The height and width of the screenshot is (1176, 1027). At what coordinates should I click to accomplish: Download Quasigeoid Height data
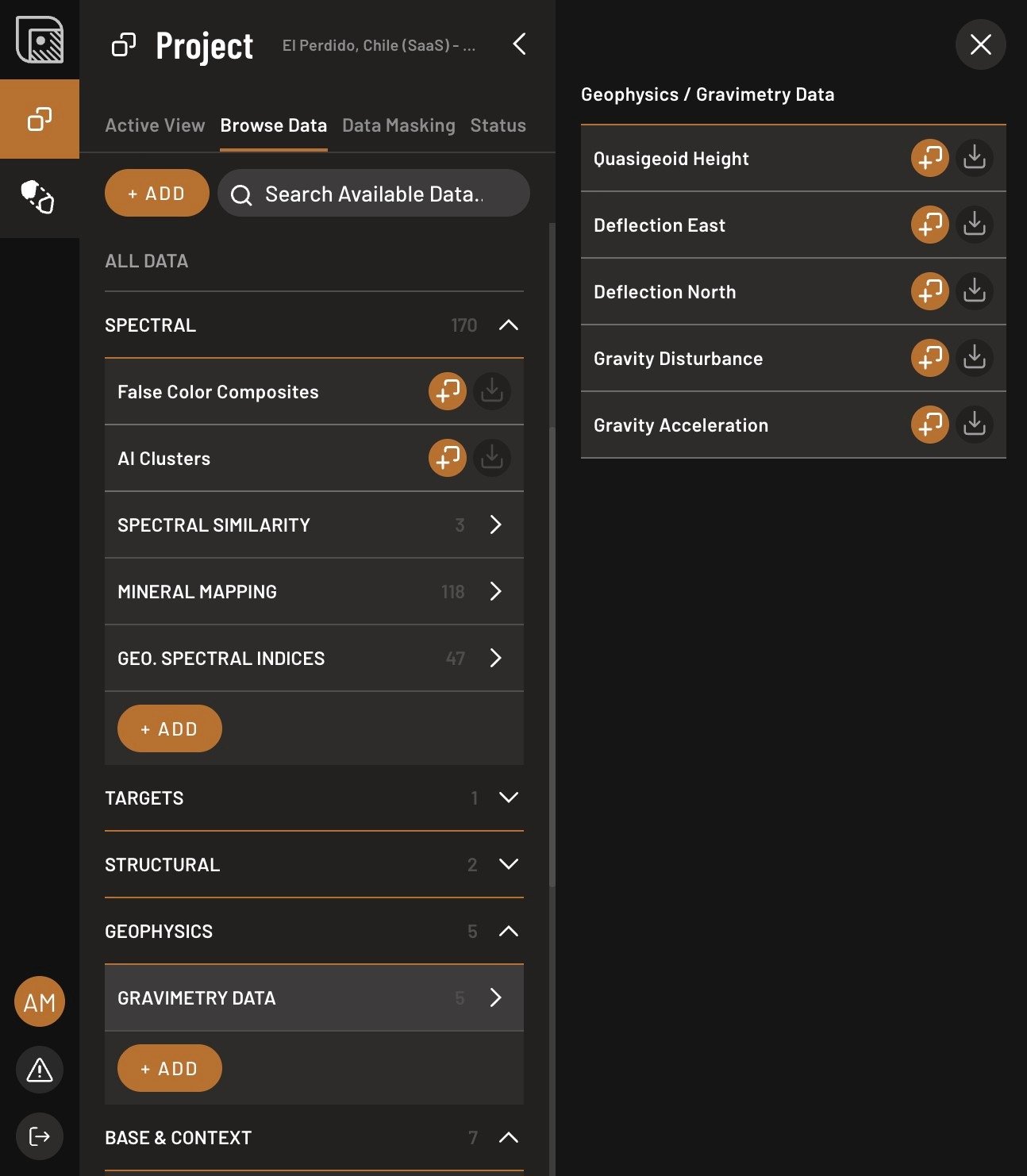pos(974,158)
